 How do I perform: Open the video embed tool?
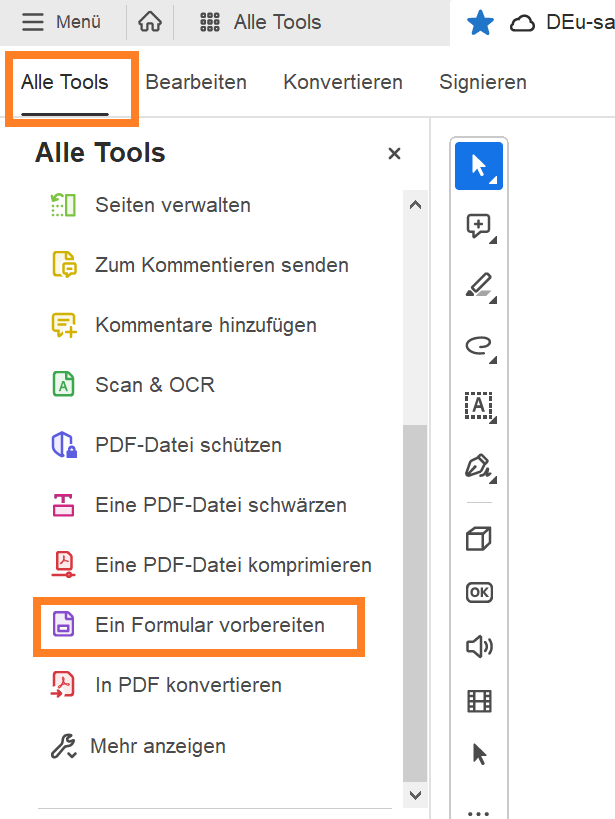click(478, 701)
